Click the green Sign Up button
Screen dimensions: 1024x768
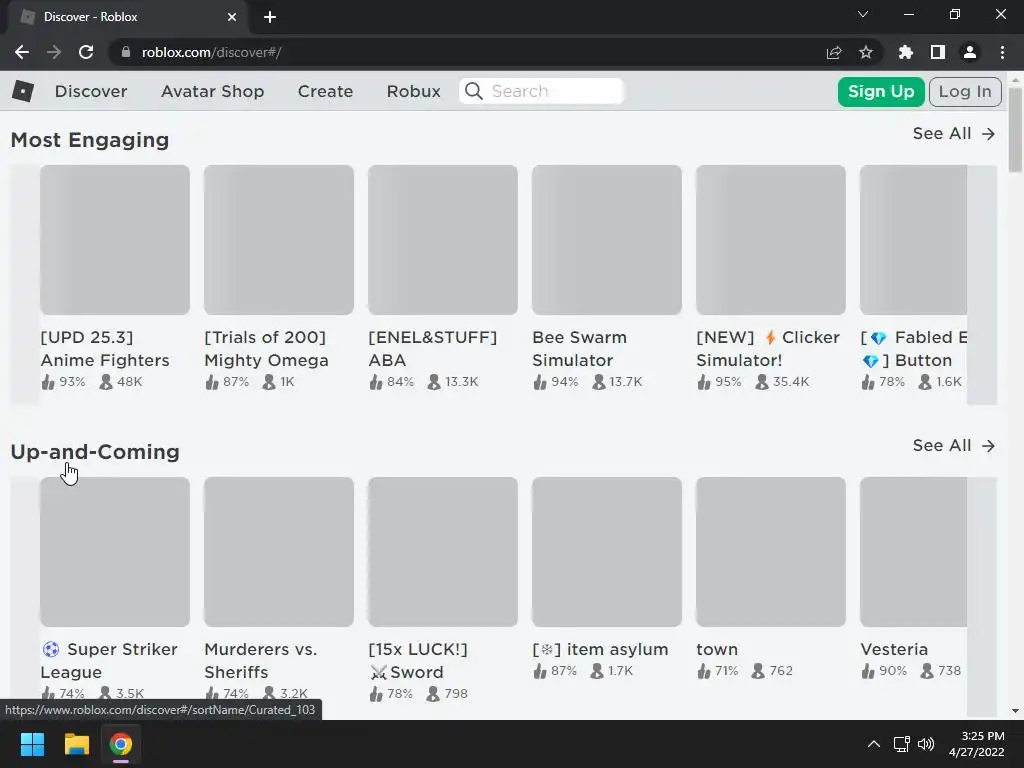[880, 91]
